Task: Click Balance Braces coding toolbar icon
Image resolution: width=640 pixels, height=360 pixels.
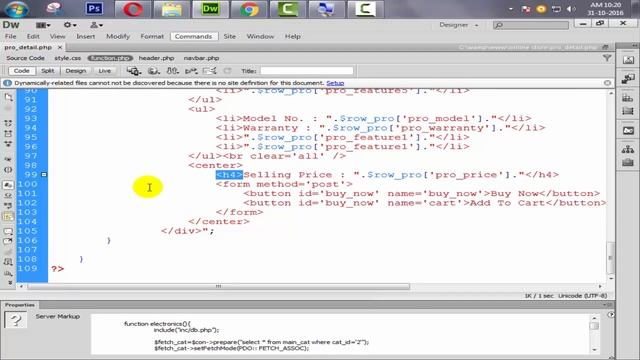Action: (8, 169)
